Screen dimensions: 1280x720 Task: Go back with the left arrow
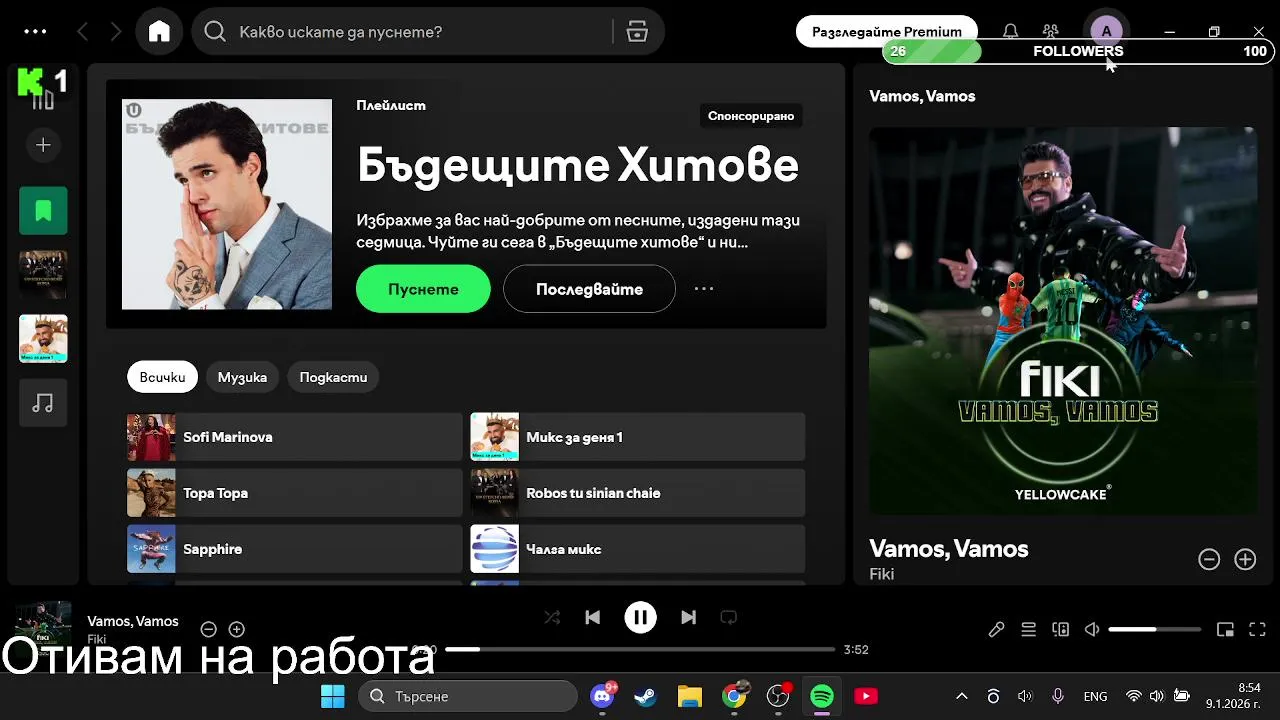(83, 32)
